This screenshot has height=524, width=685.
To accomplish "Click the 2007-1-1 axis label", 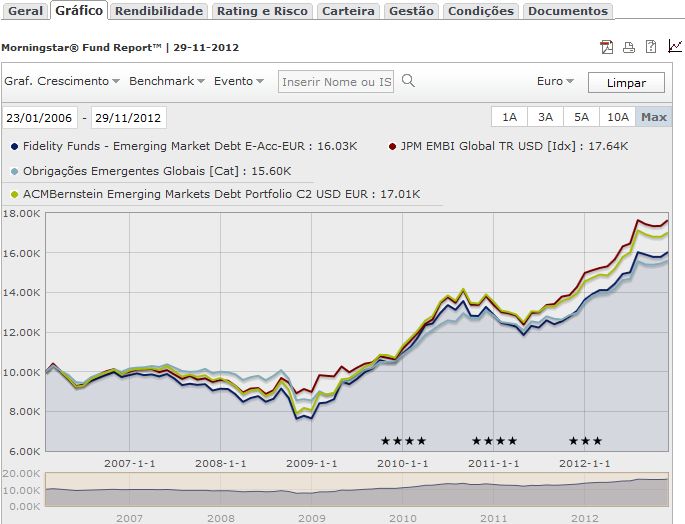I will click(129, 463).
